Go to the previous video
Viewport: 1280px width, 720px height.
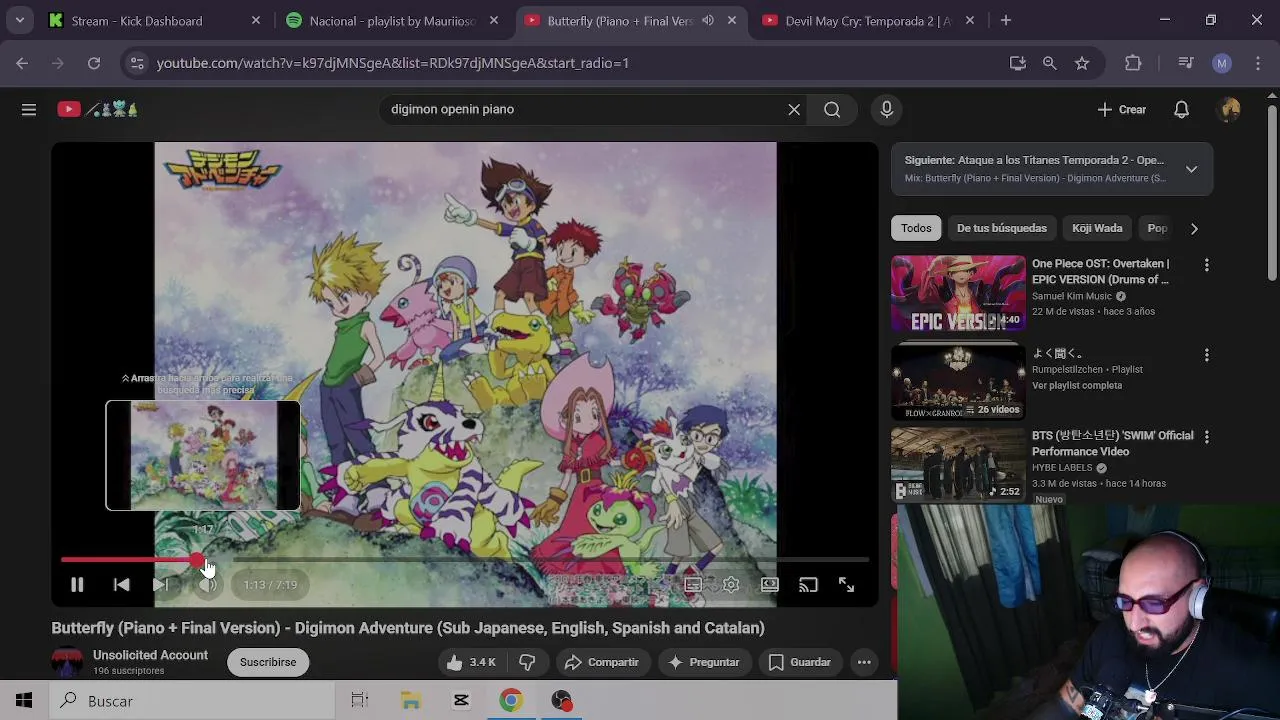[x=121, y=585]
